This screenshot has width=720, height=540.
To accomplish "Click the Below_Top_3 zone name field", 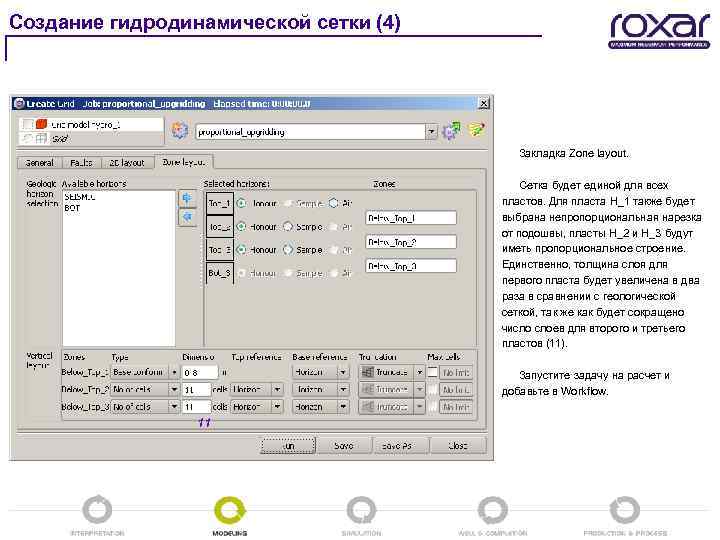I will click(x=411, y=266).
